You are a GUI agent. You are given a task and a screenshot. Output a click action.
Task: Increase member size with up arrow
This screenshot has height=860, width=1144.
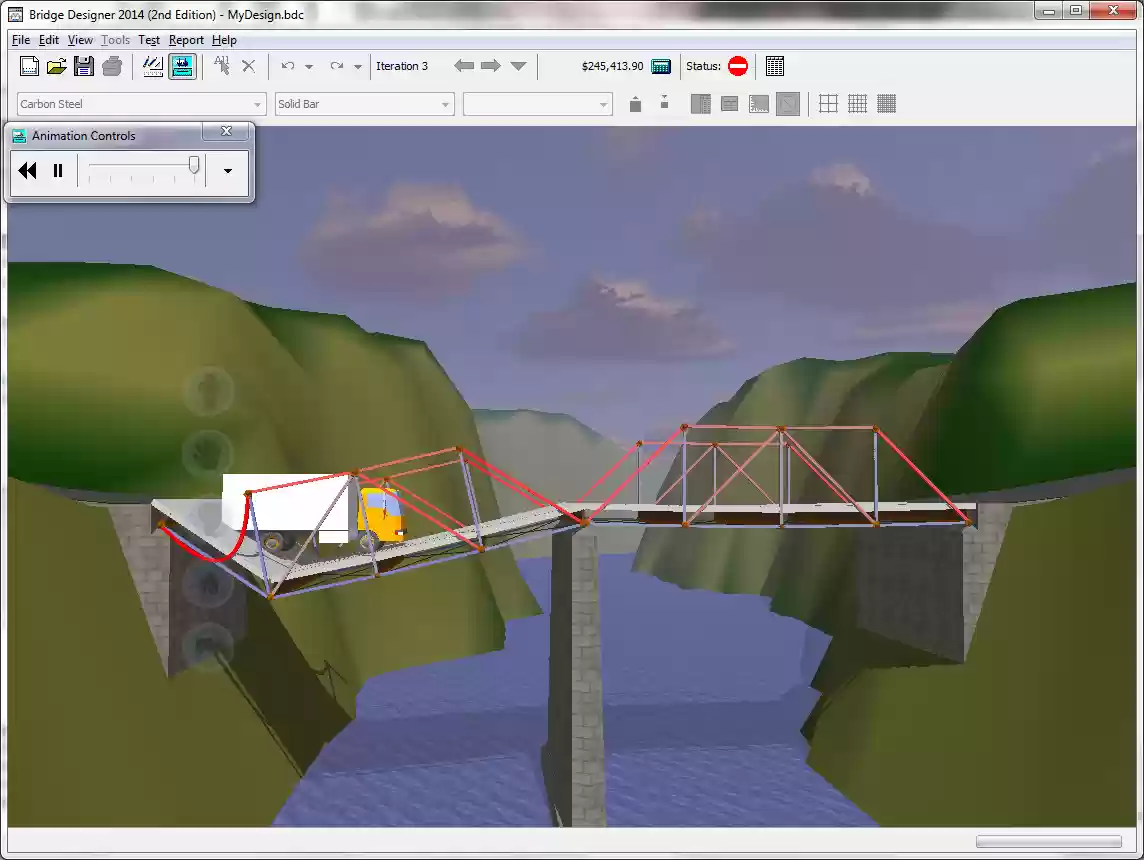635,104
